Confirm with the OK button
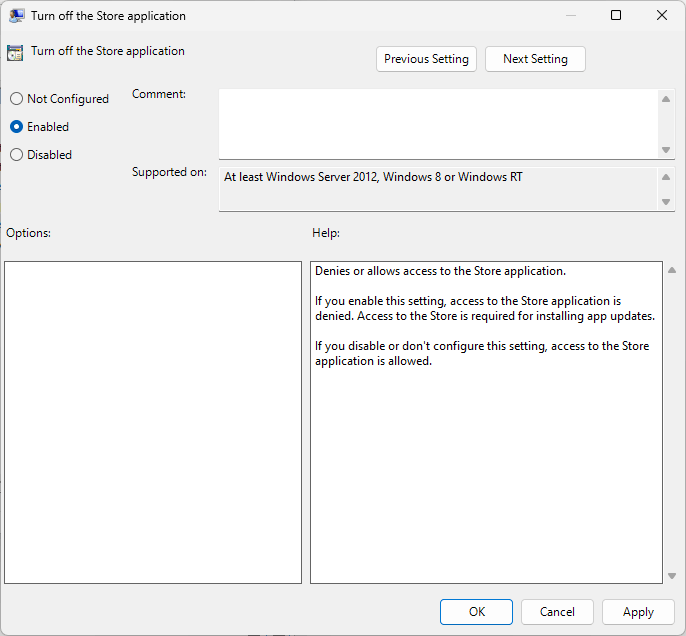The height and width of the screenshot is (636, 686). [x=476, y=612]
